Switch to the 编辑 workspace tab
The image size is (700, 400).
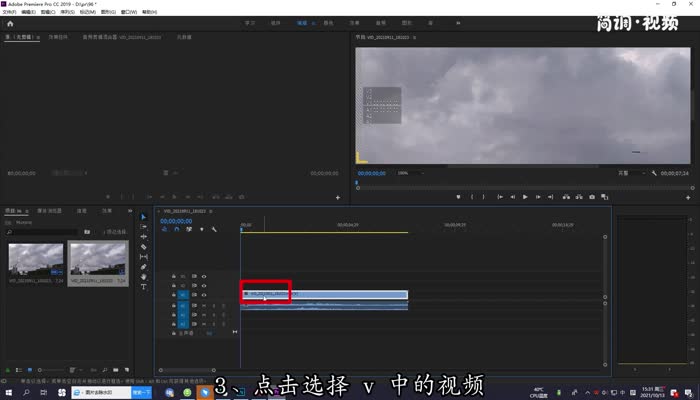tap(301, 21)
